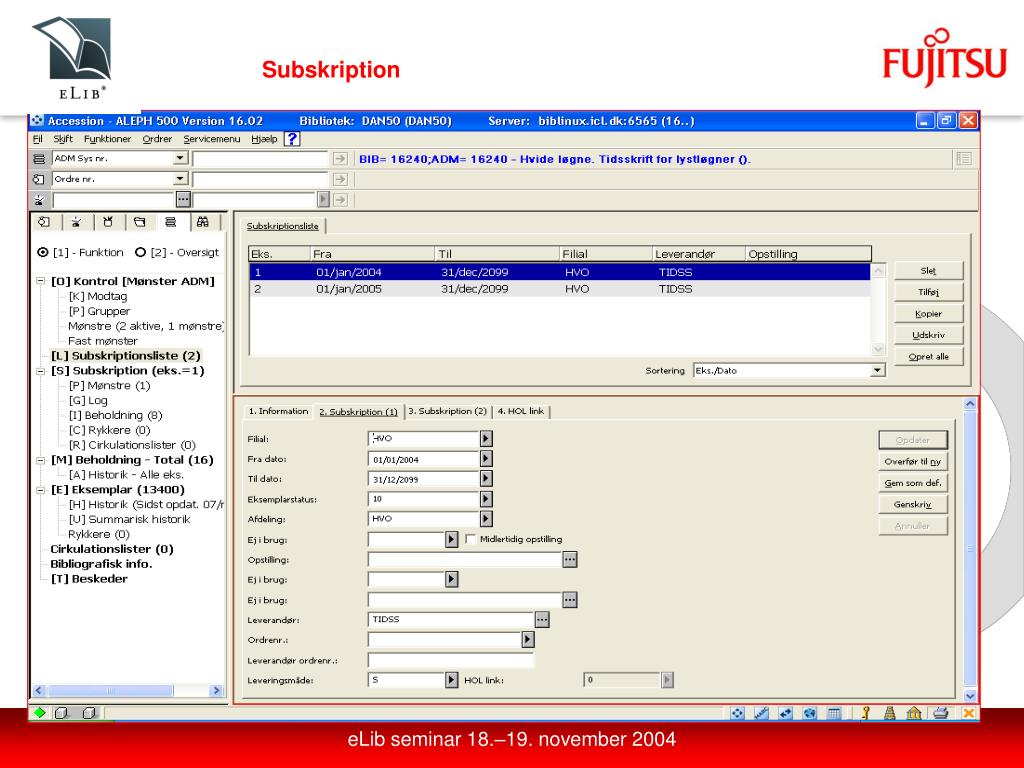Click the library building icon in status bar
The height and width of the screenshot is (768, 1024).
[x=914, y=713]
